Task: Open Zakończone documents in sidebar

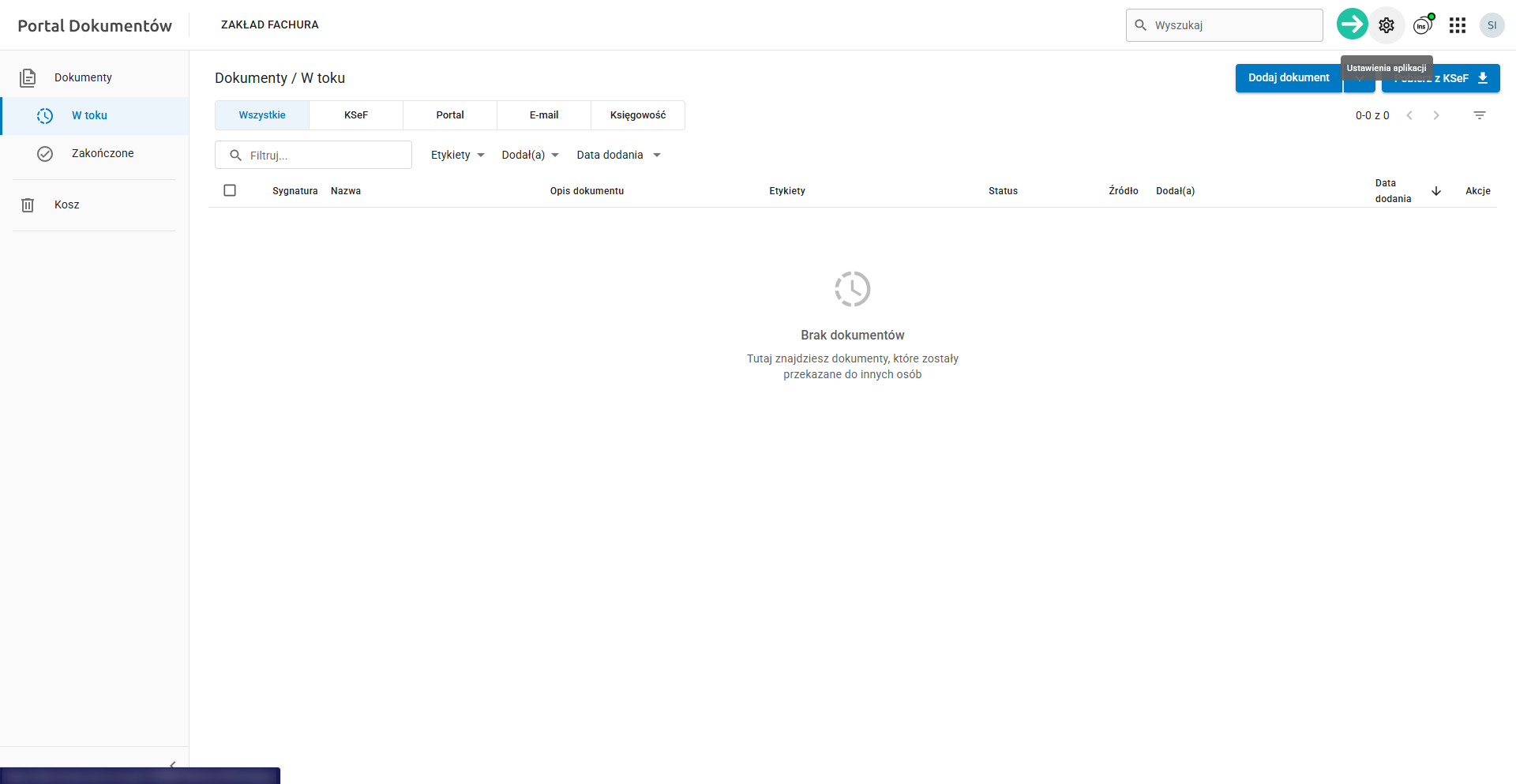Action: (103, 153)
